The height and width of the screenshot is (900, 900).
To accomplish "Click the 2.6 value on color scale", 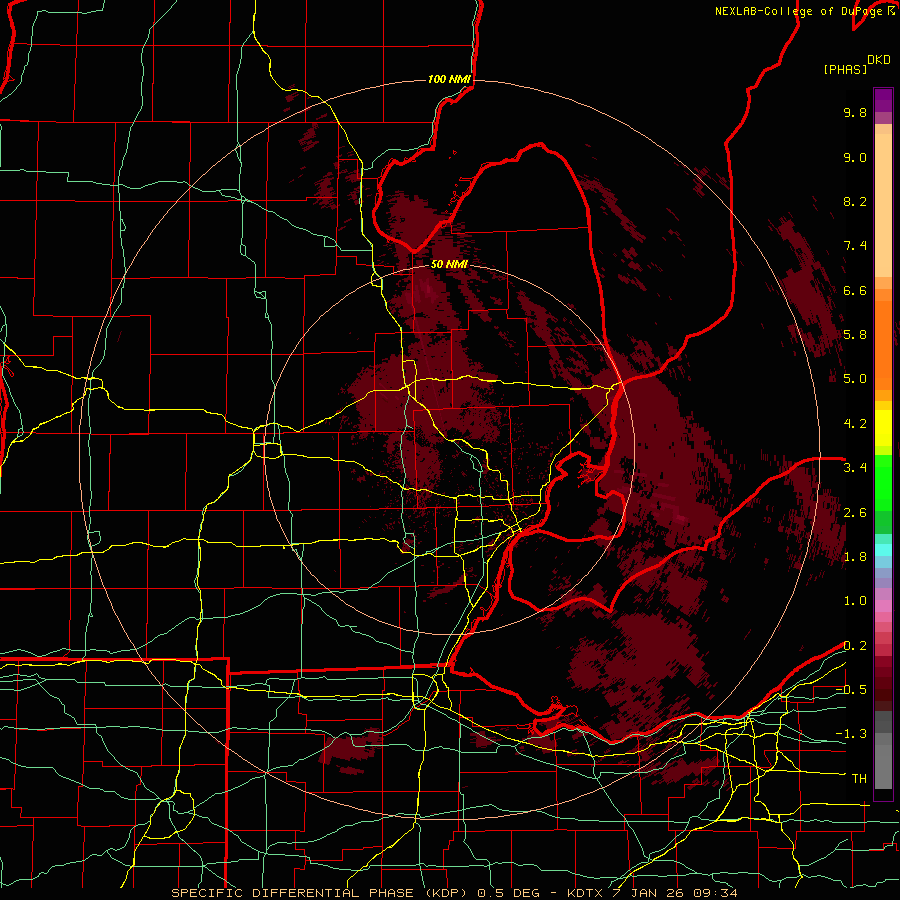I will coord(855,513).
